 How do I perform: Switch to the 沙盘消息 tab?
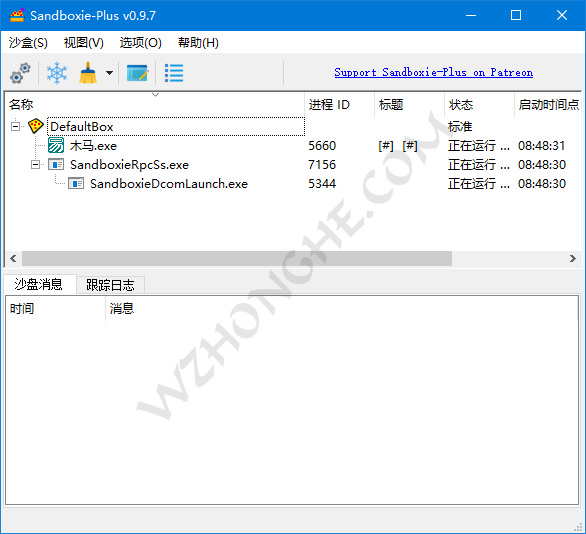point(39,284)
